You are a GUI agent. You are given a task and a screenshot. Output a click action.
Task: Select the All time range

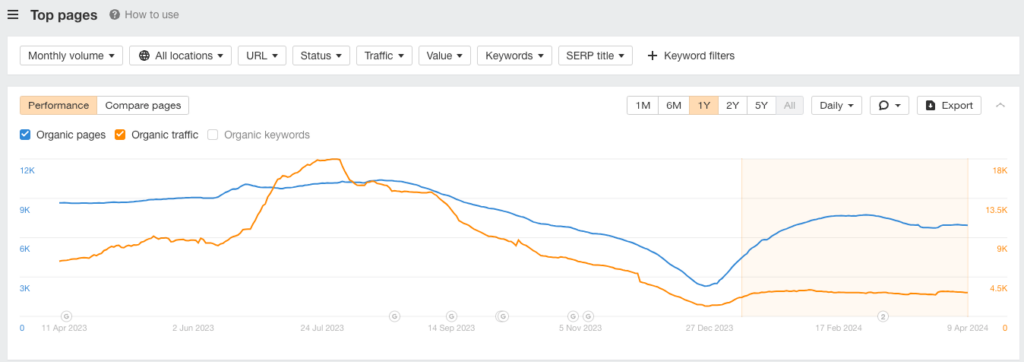point(790,105)
